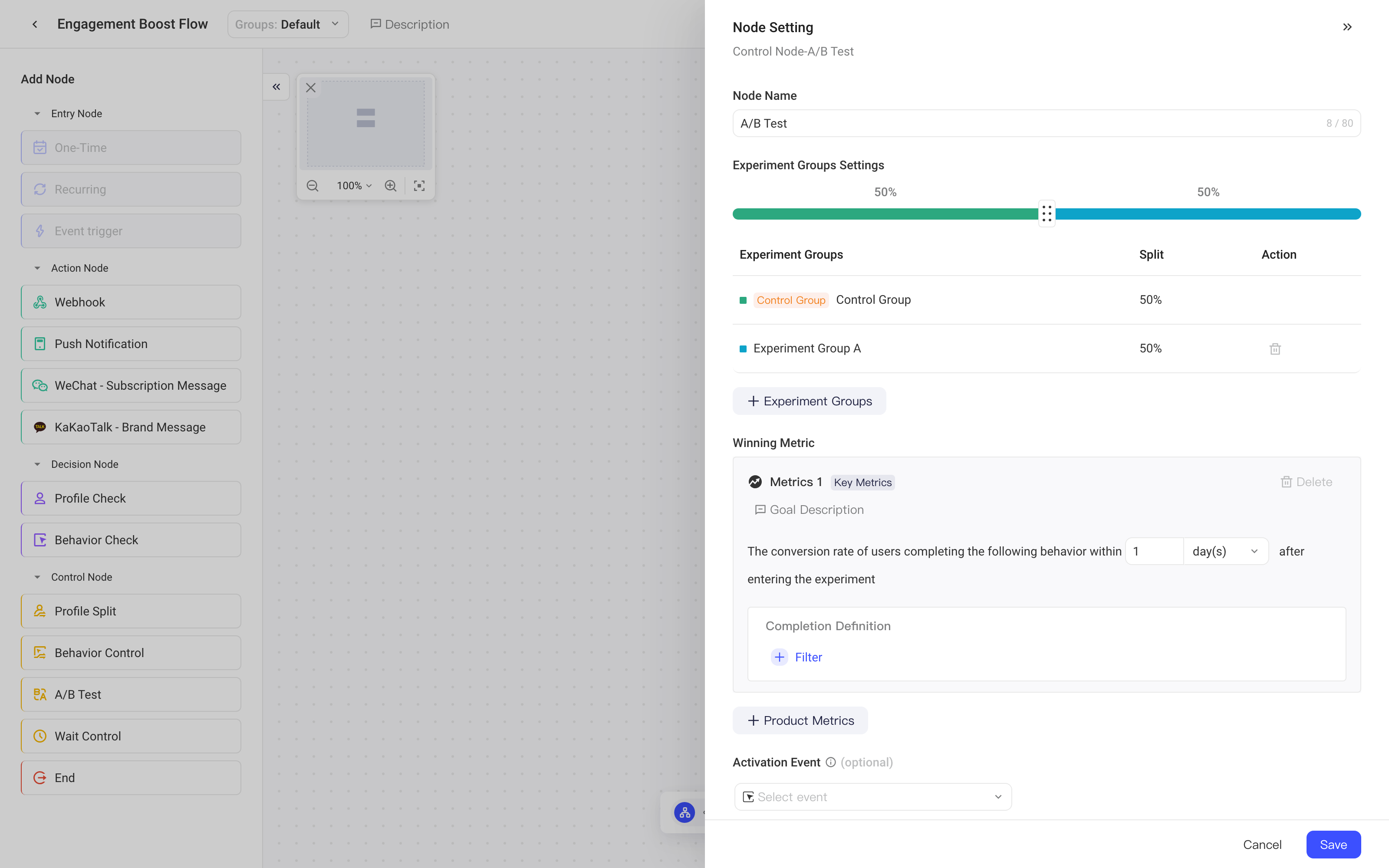Click the conversion days number field
1389x868 pixels.
pos(1154,551)
